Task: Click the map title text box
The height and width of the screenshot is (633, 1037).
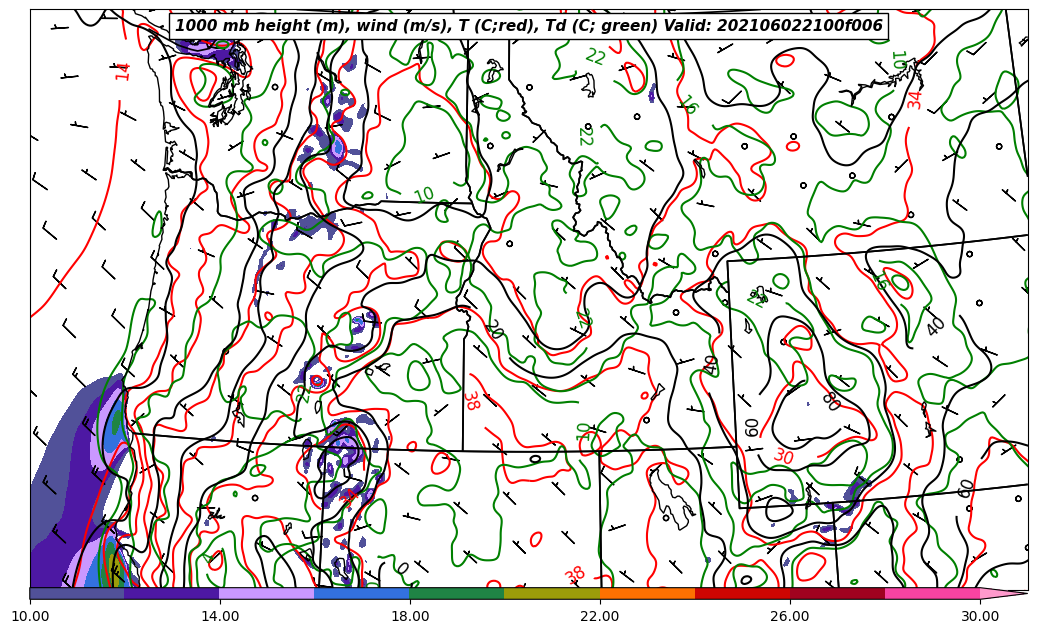Action: 528,26
